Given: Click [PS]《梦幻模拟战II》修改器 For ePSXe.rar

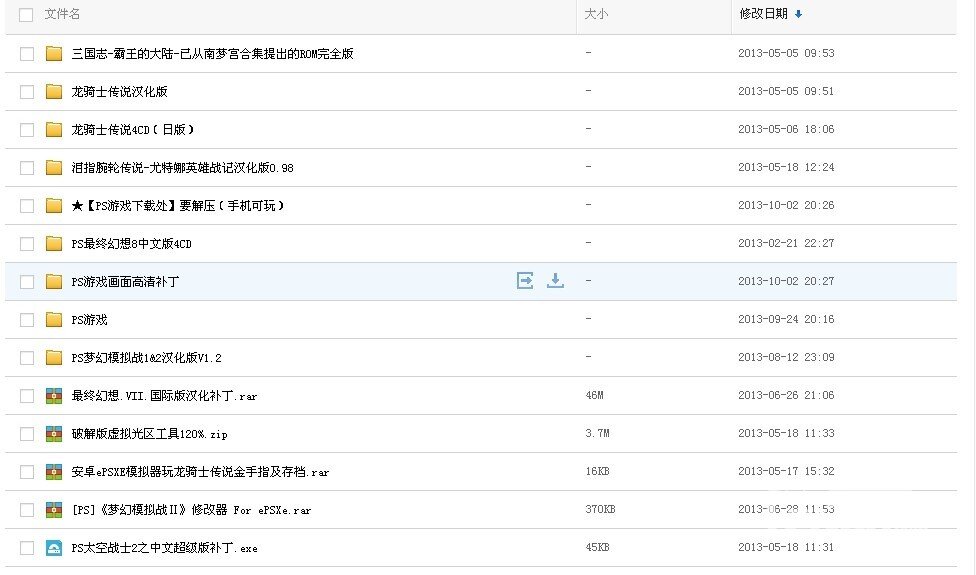Looking at the screenshot, I should 191,510.
